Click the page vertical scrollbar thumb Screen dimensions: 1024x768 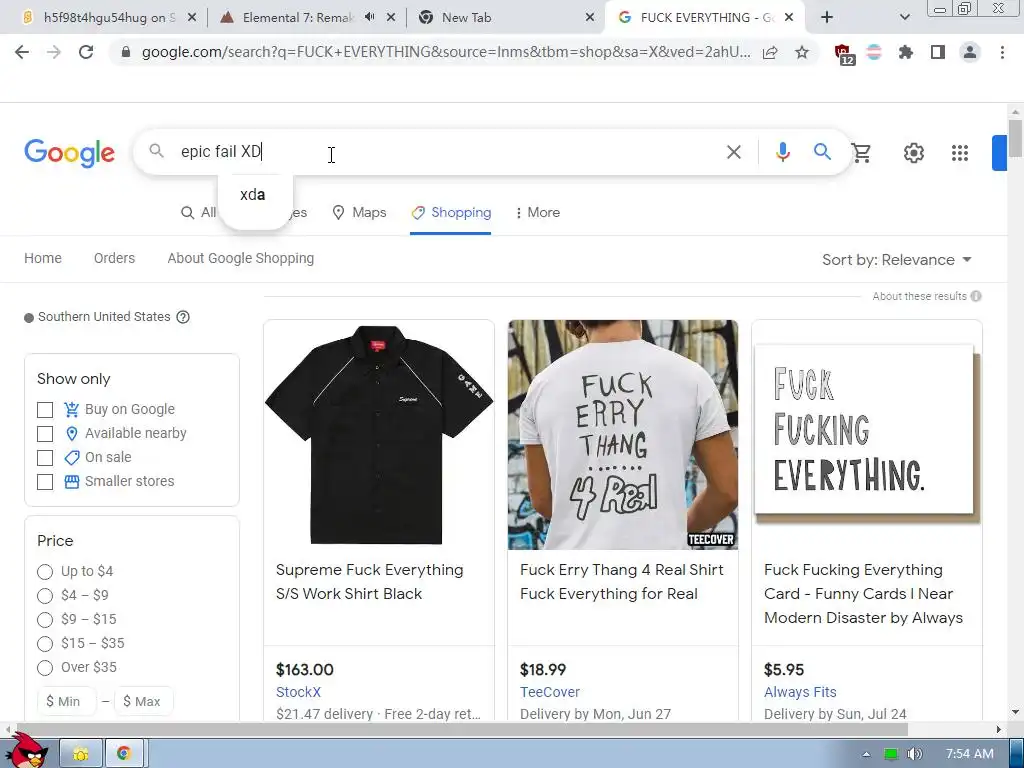pos(1015,138)
